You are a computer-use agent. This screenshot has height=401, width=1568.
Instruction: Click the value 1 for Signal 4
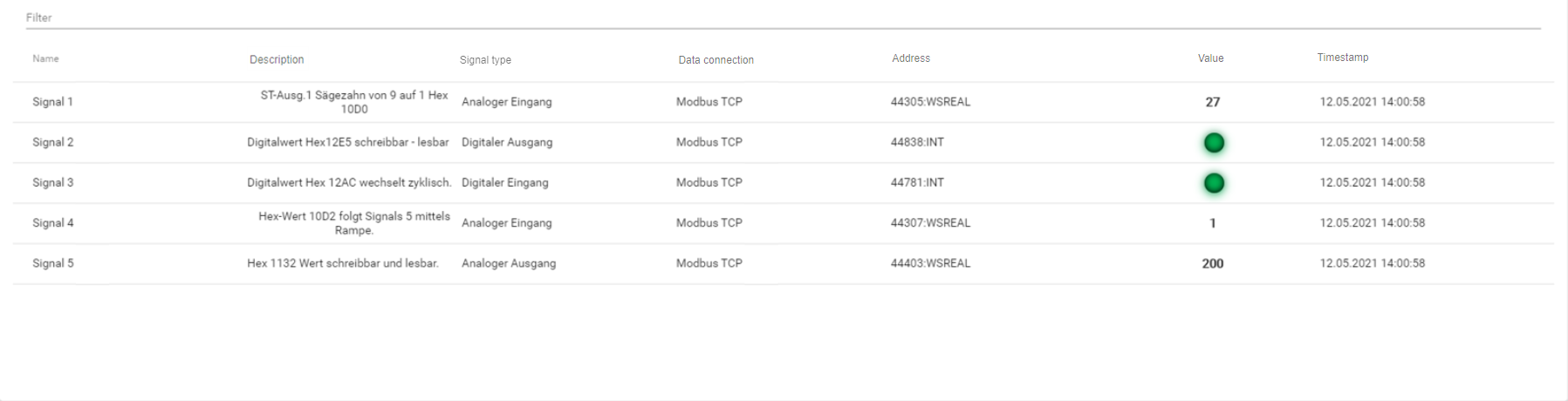(x=1212, y=223)
